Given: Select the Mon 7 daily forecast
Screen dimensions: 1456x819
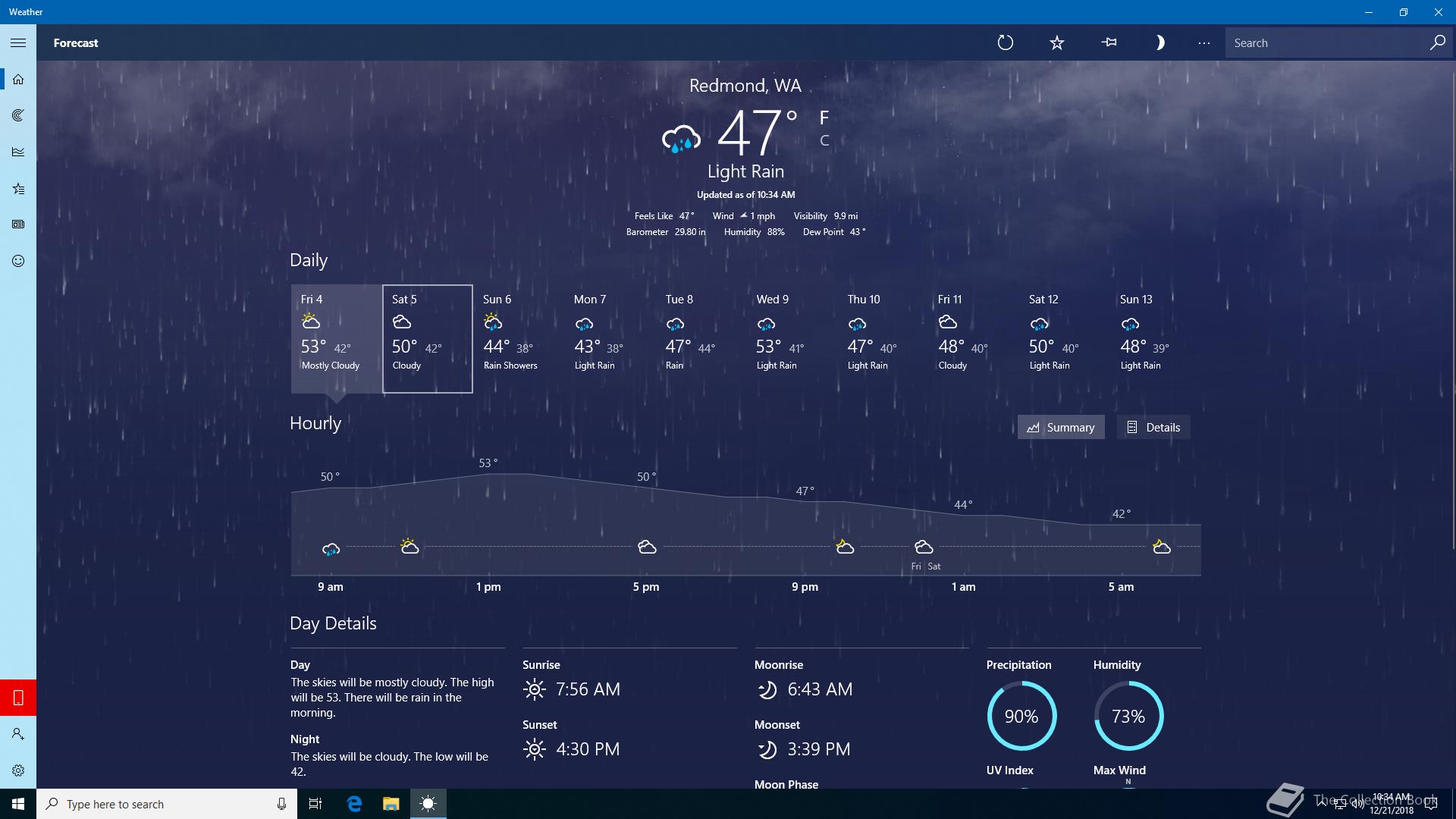Looking at the screenshot, I should pyautogui.click(x=610, y=339).
